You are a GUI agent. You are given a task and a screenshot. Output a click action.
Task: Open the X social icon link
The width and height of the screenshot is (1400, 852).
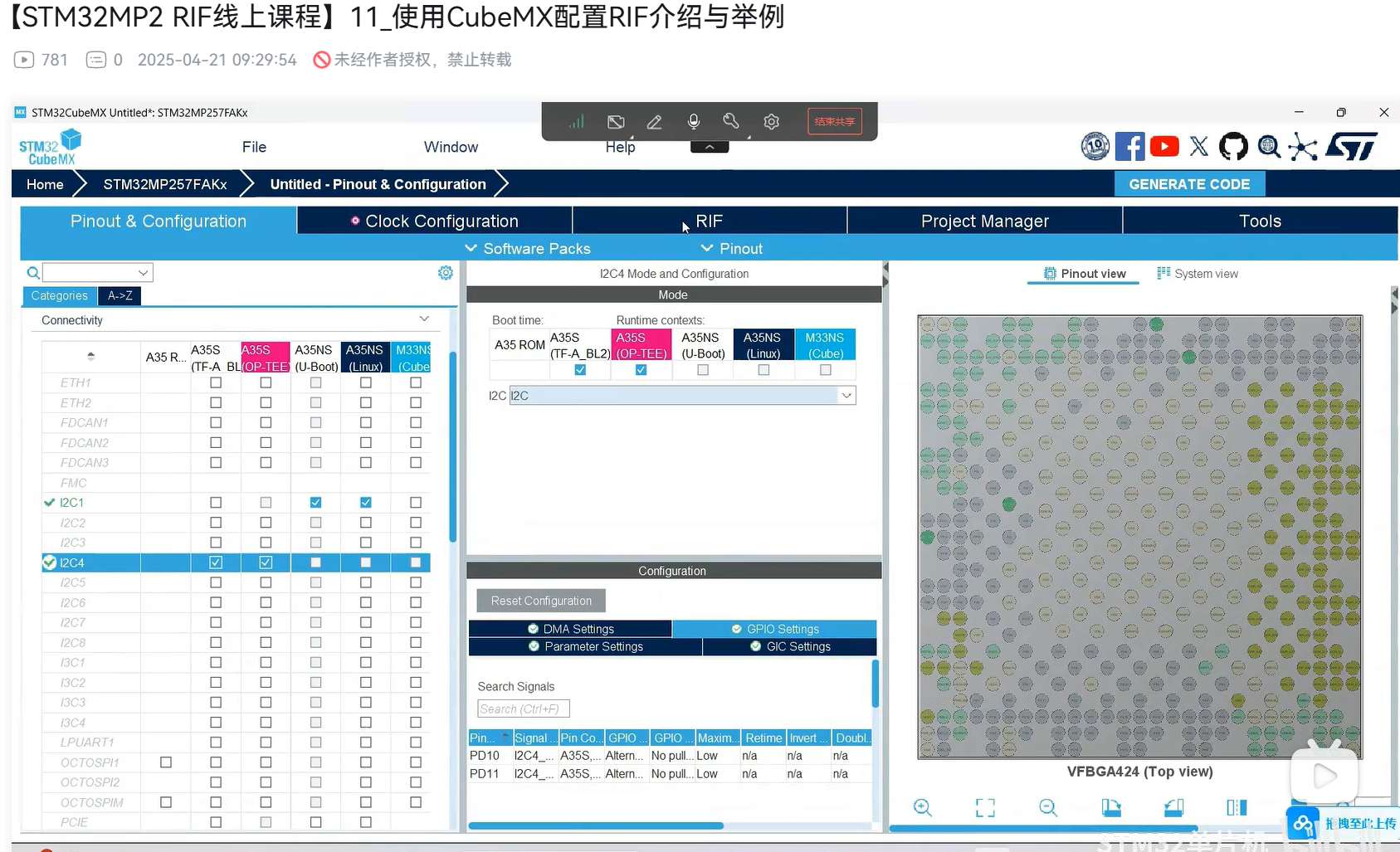(1199, 147)
